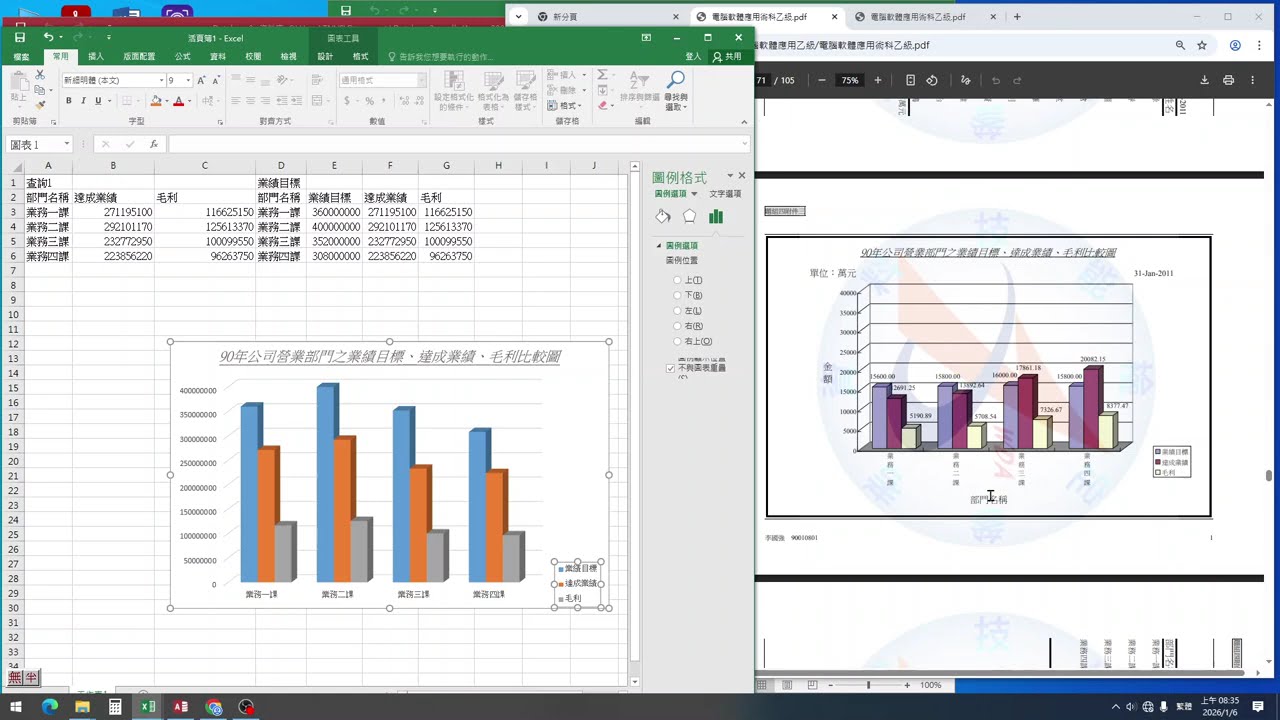Click the Sign in link in Excel
1280x720 pixels.
pos(693,57)
